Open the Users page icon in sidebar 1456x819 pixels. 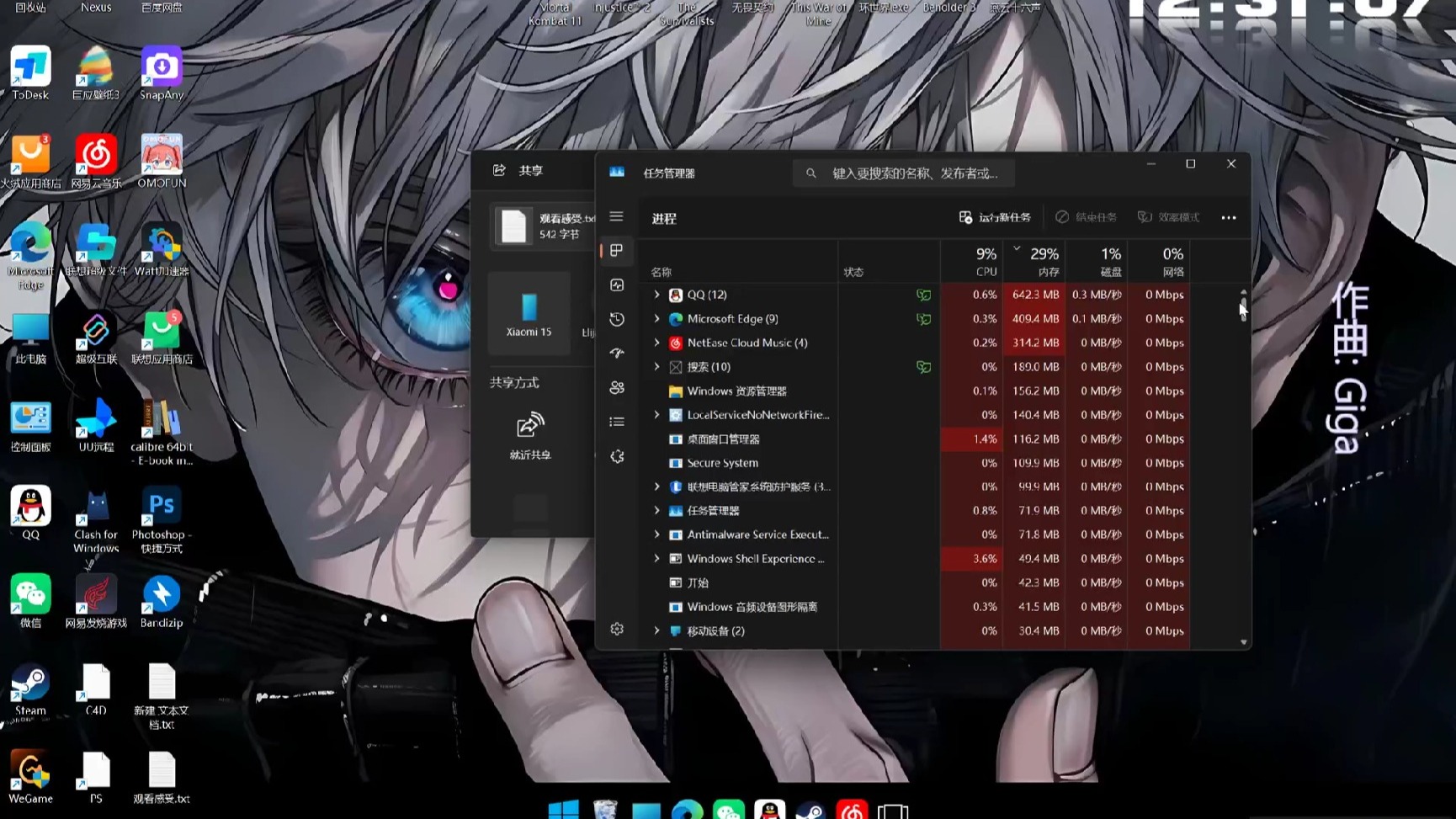coord(616,388)
